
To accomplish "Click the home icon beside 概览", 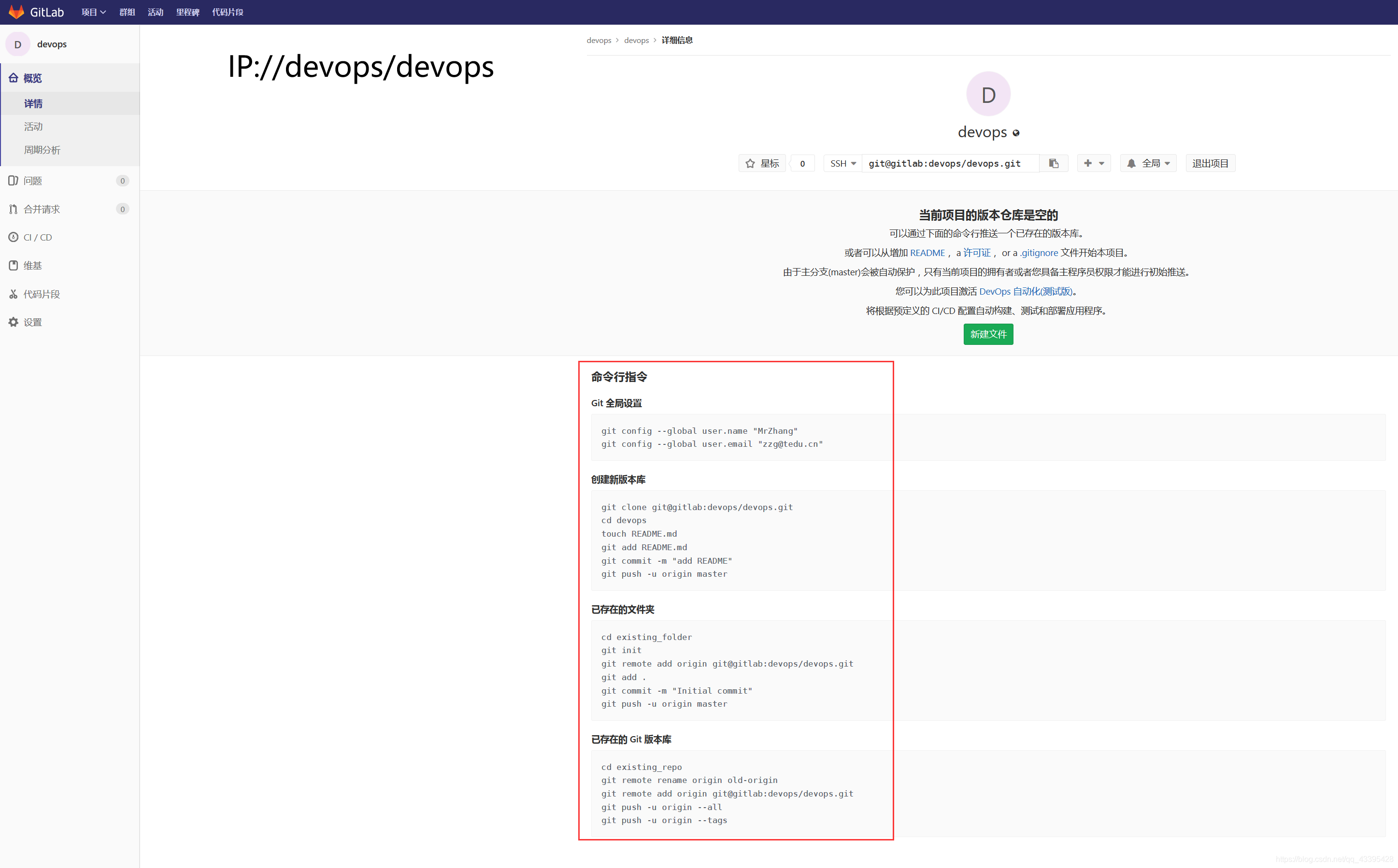I will click(x=13, y=77).
